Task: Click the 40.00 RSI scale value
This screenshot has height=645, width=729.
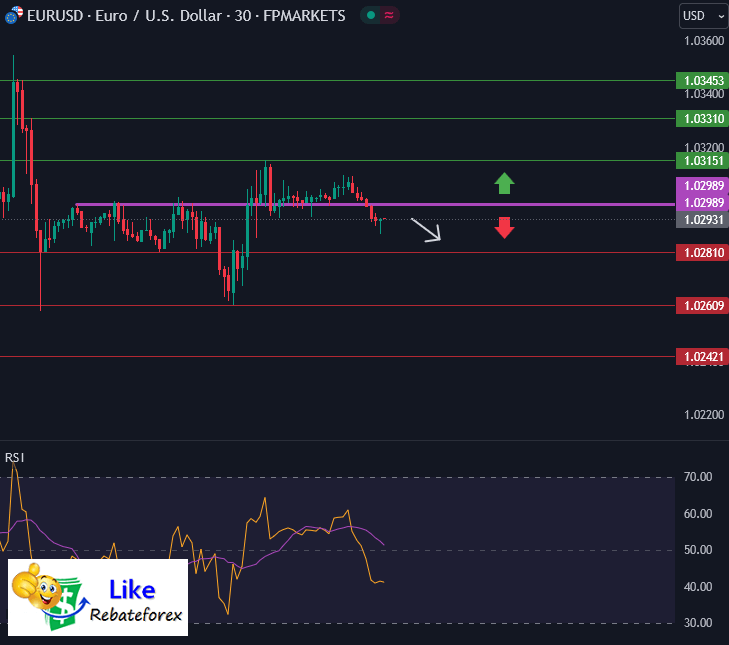Action: [698, 586]
